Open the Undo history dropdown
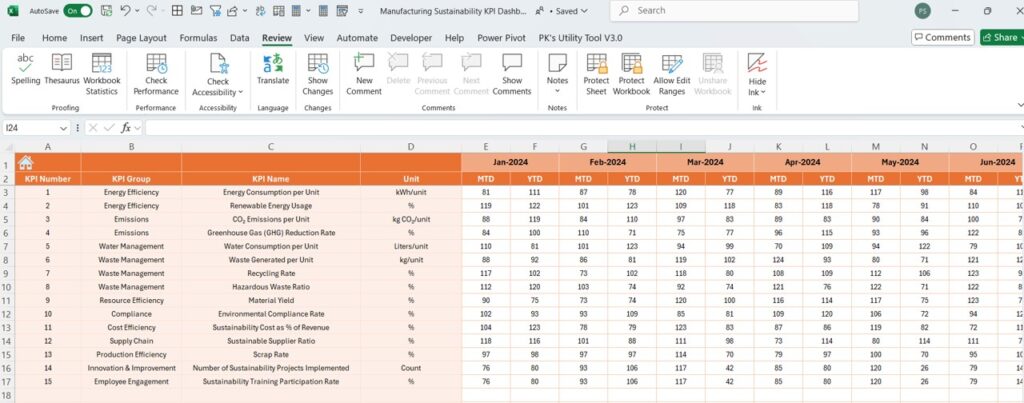Viewport: 1024px width, 403px height. click(136, 11)
